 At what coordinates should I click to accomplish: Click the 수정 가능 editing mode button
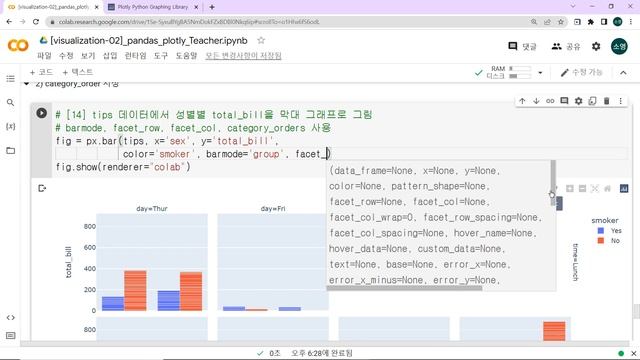pos(582,73)
